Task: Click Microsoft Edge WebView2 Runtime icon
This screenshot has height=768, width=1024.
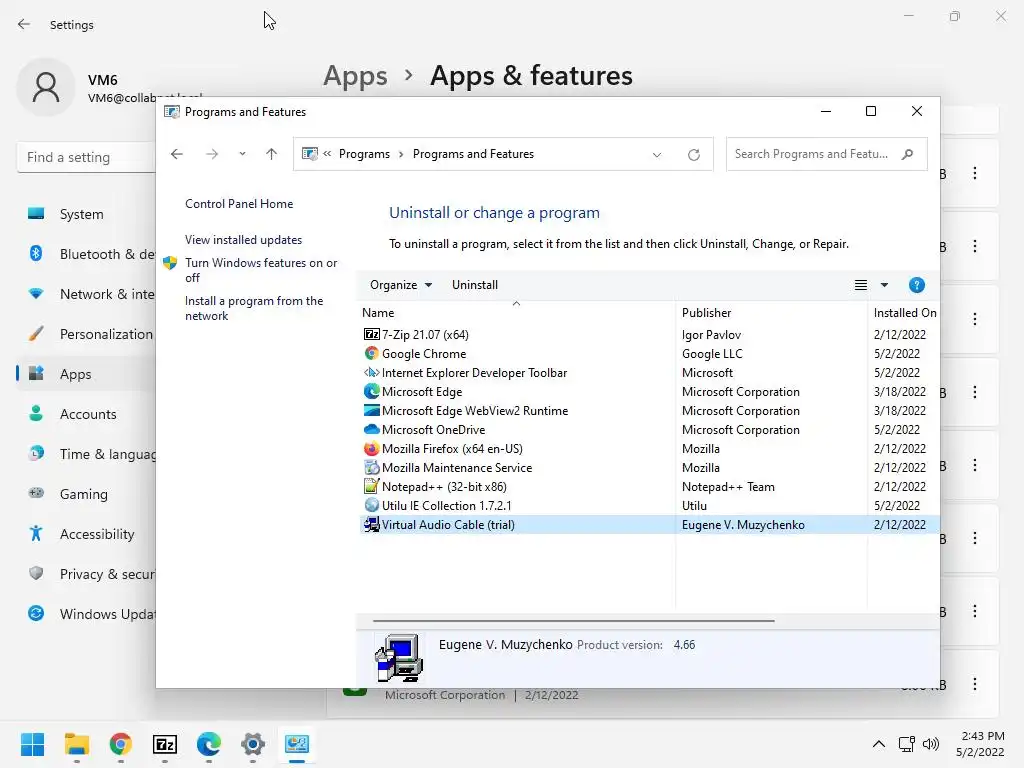Action: click(372, 410)
